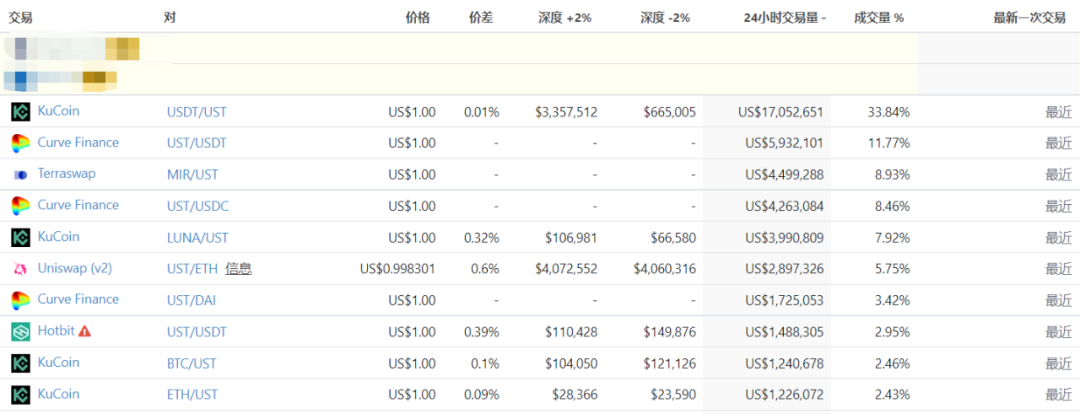Click the Curve Finance logo in UST/DAI row
Screen dimensions: 1080x414
(x=21, y=300)
